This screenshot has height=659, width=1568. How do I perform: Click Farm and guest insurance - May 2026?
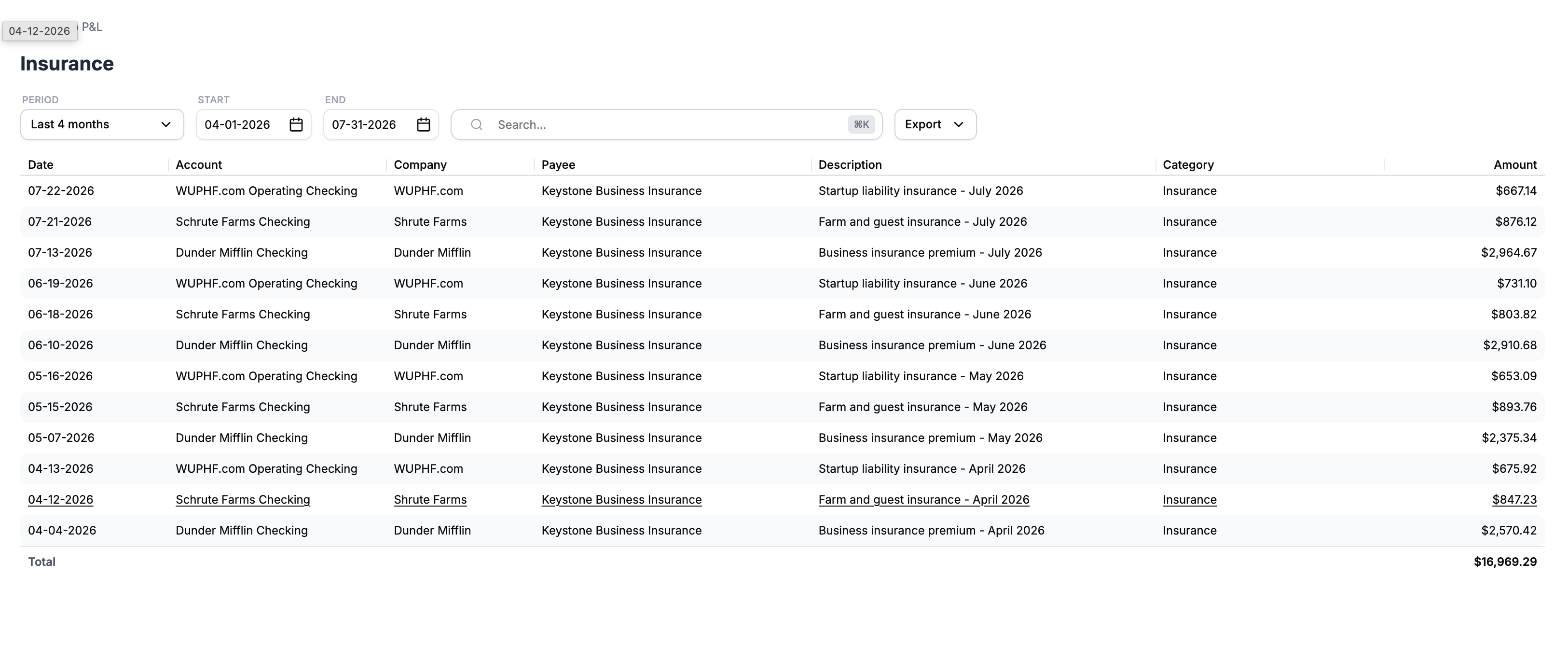(x=923, y=407)
